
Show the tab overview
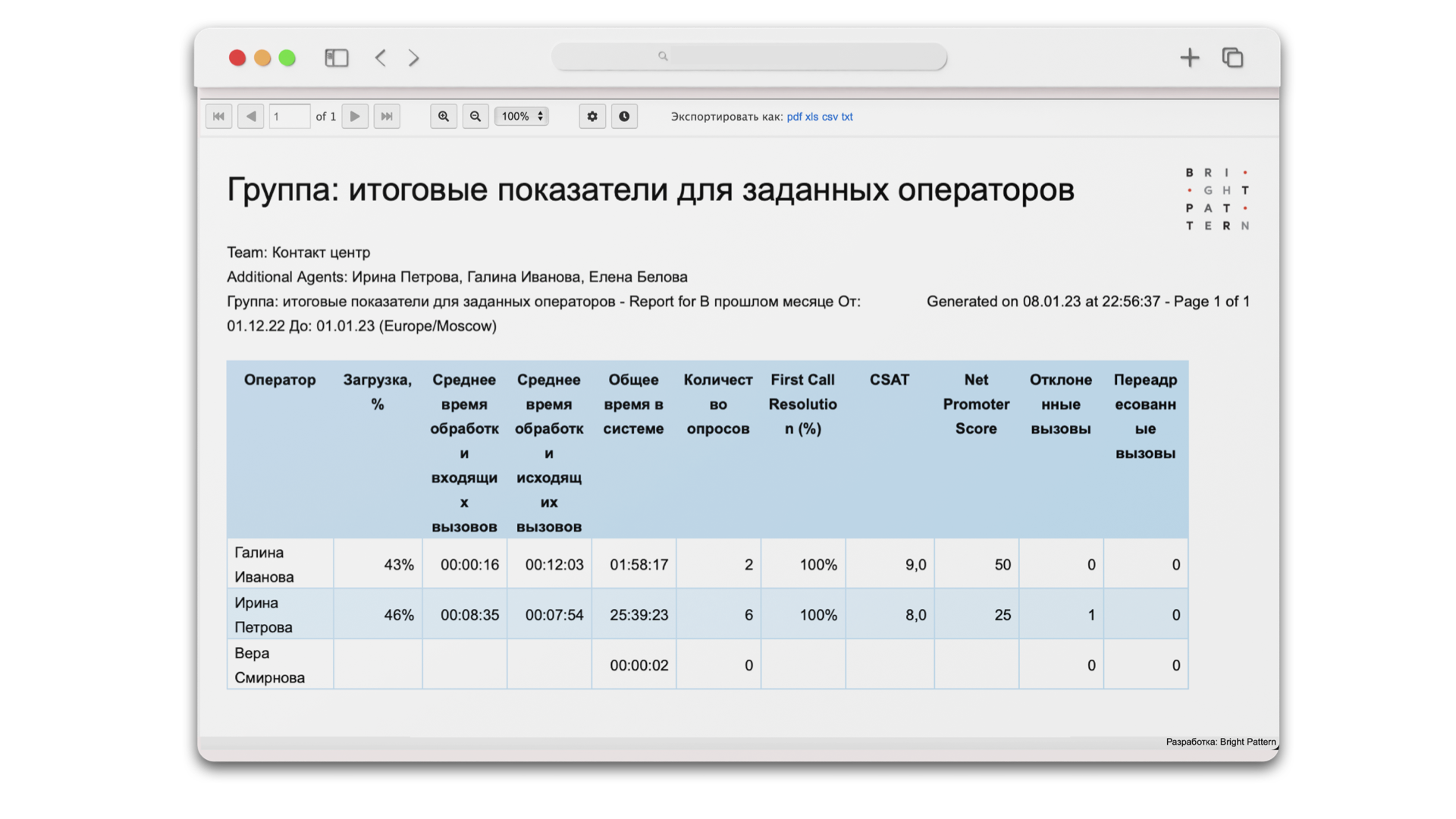tap(1233, 58)
